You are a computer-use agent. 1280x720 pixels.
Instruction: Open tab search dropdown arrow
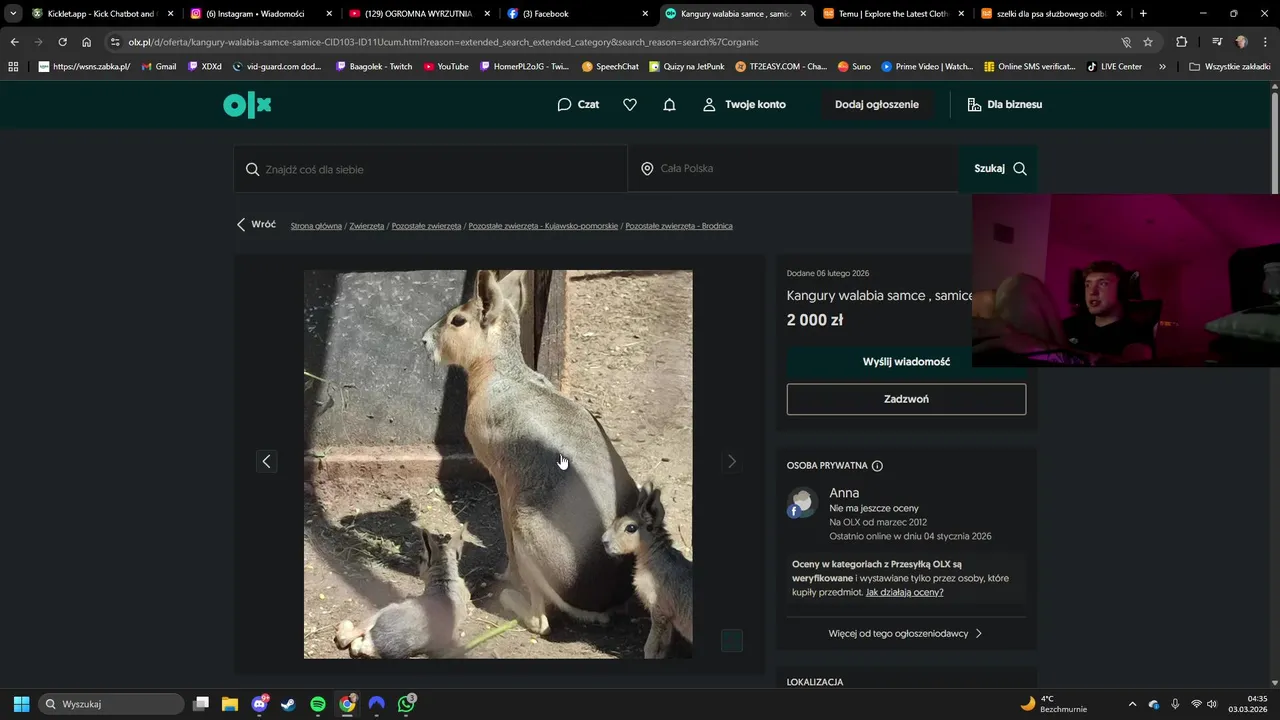tap(13, 14)
